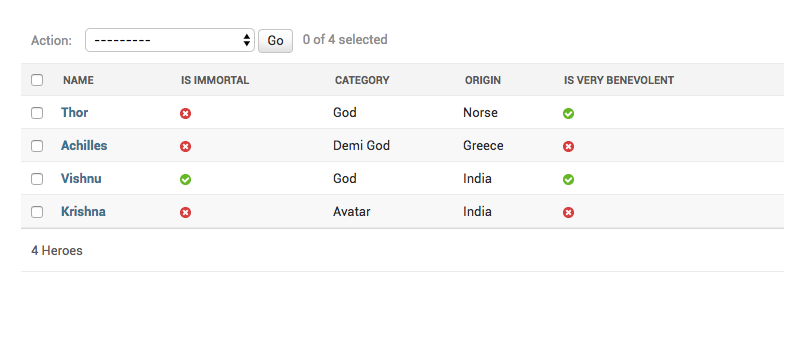Click Thor's red Is Immortal cross icon
The height and width of the screenshot is (363, 796).
[x=185, y=113]
